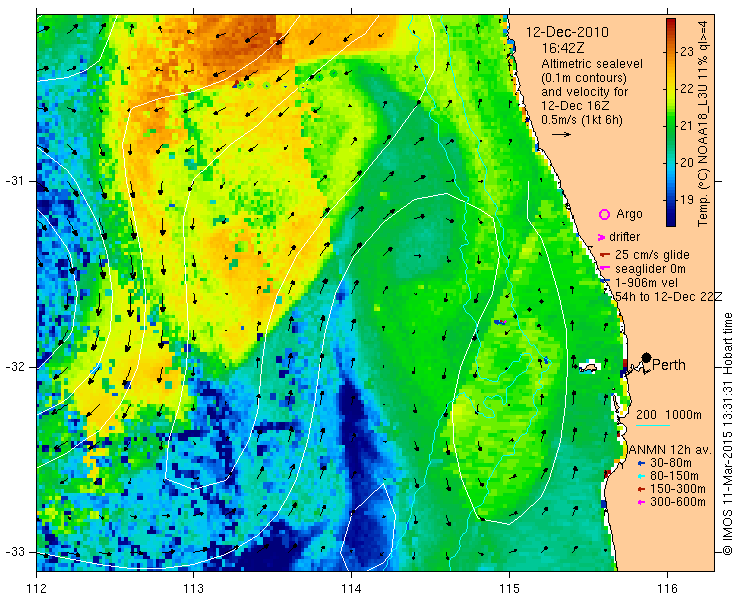Click the 'Perth' city label

669,365
